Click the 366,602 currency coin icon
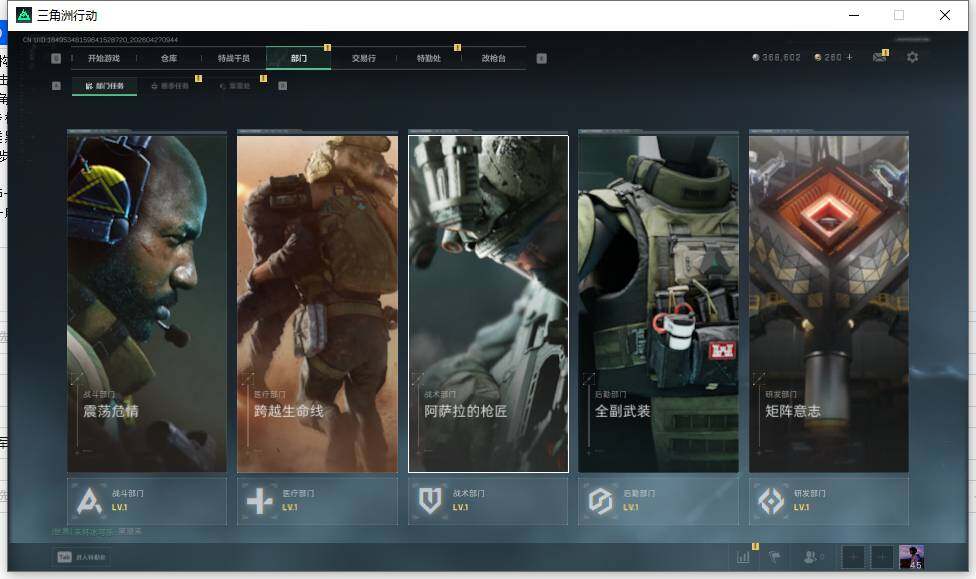Screen dimensions: 976x579 click(x=756, y=57)
